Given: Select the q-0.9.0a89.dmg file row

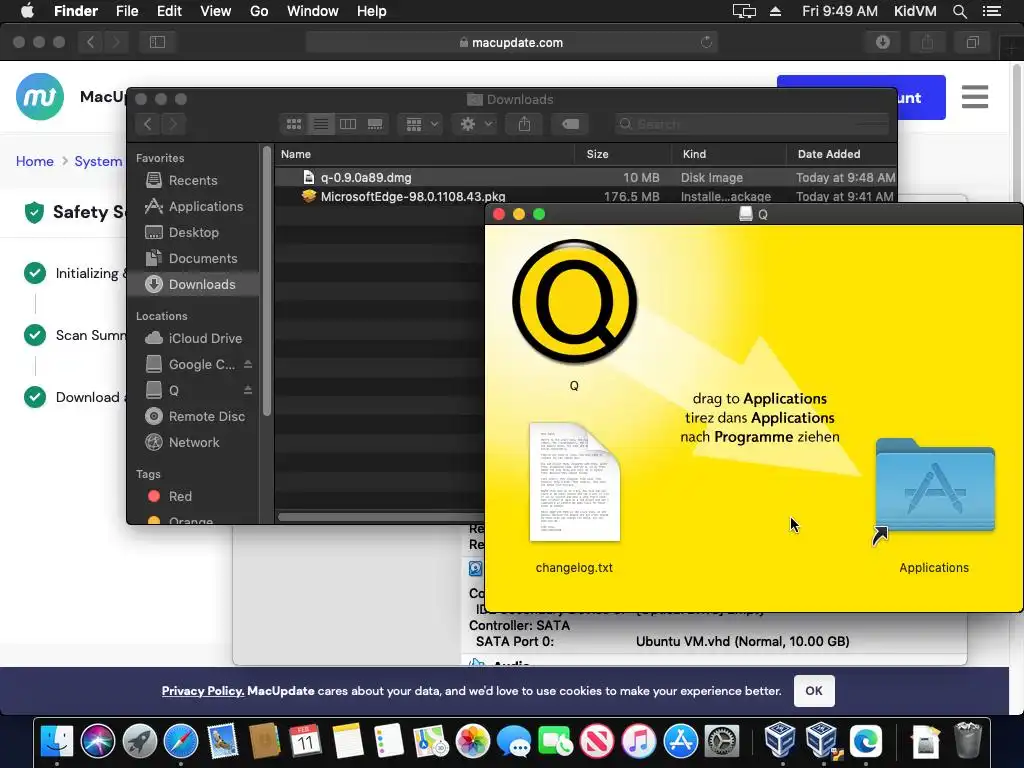Looking at the screenshot, I should [586, 177].
